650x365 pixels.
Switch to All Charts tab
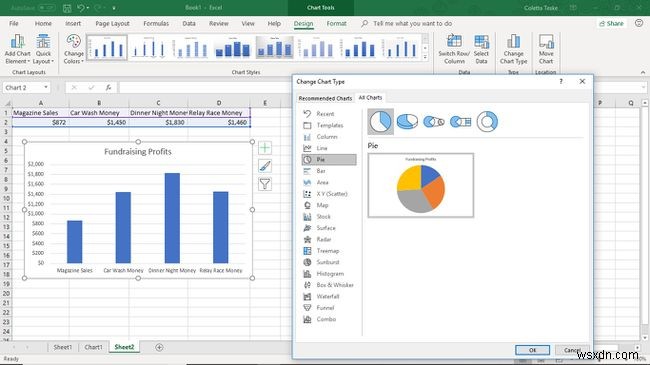click(x=370, y=97)
